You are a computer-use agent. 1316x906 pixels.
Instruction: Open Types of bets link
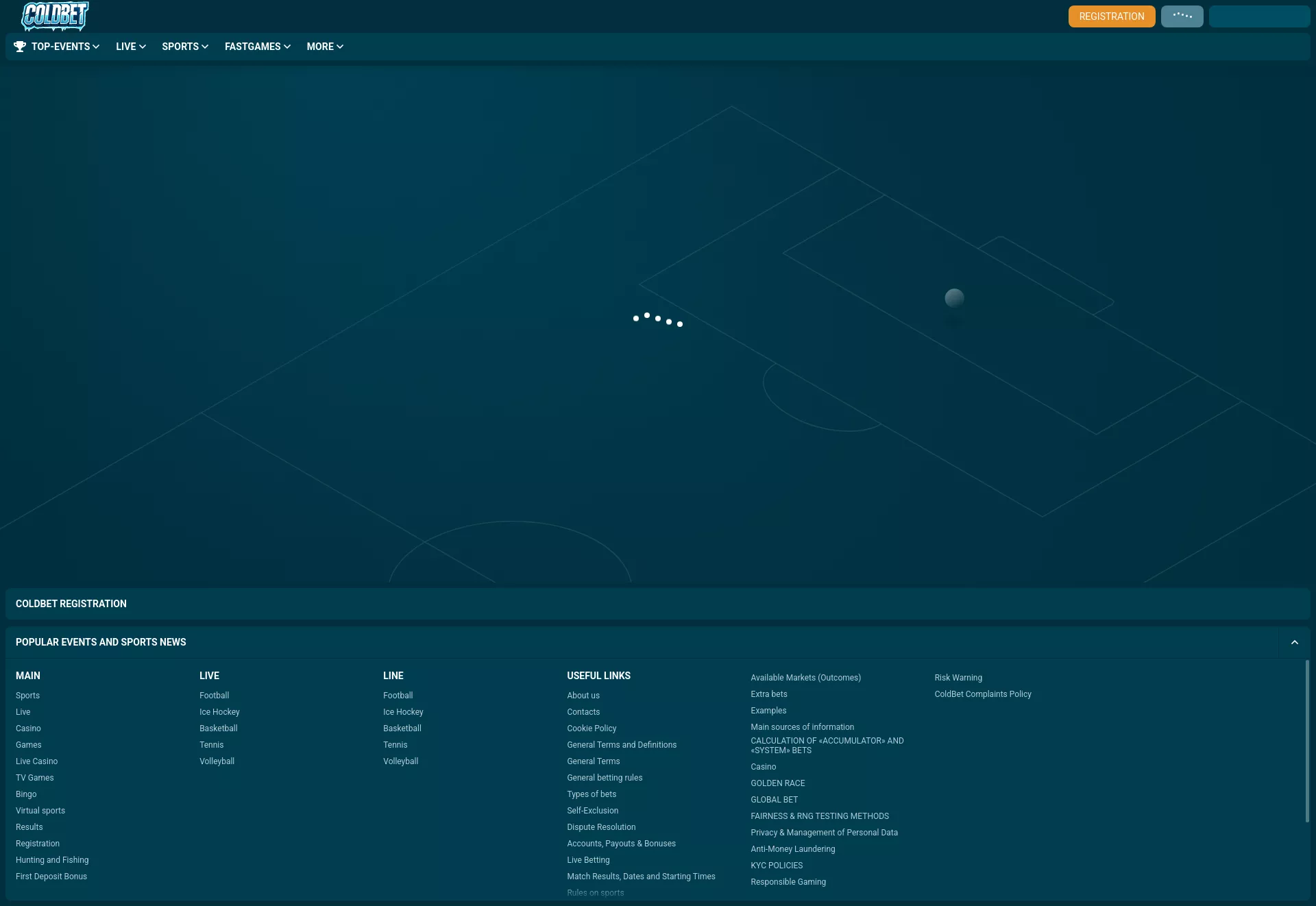point(592,794)
